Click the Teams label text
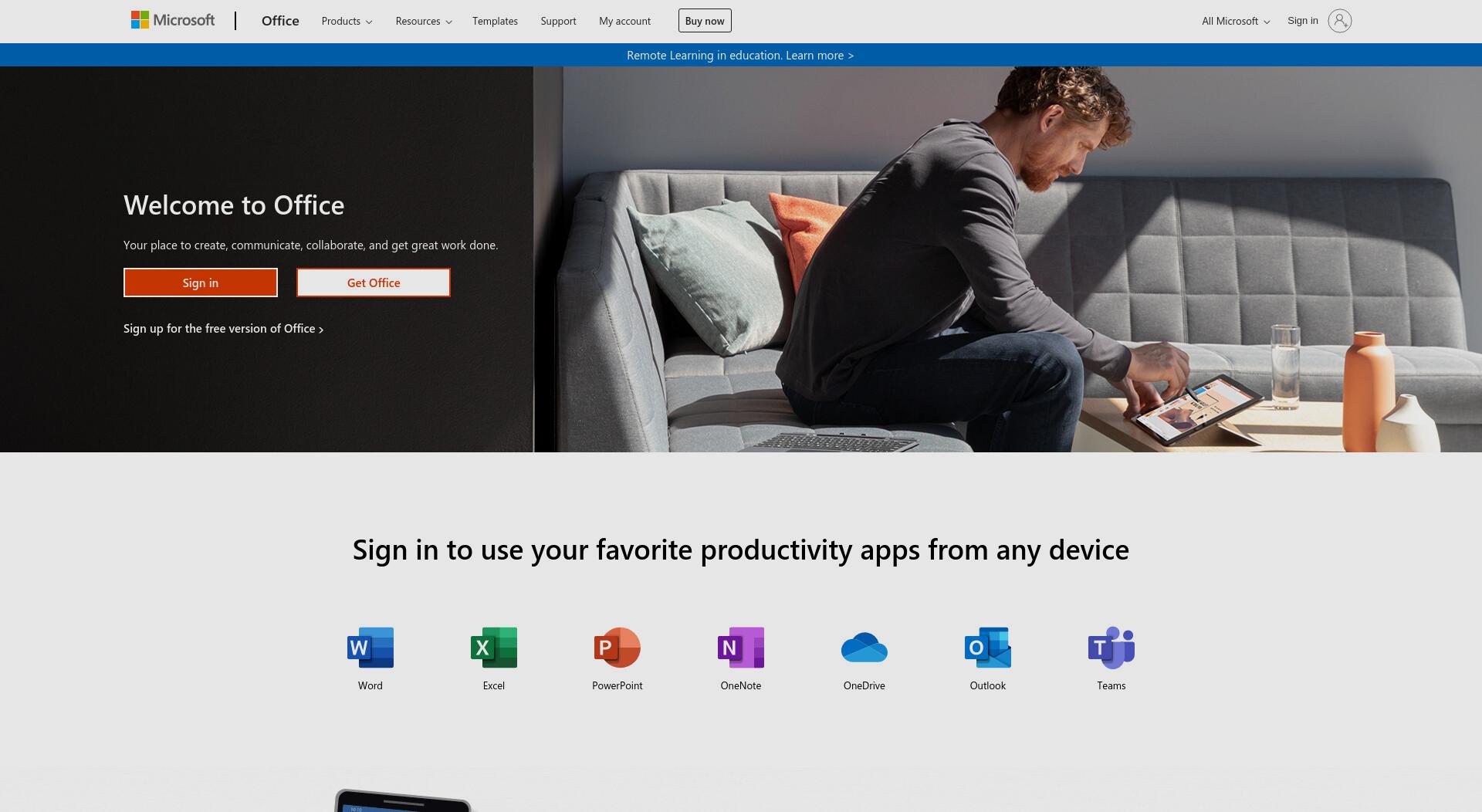 [1111, 685]
